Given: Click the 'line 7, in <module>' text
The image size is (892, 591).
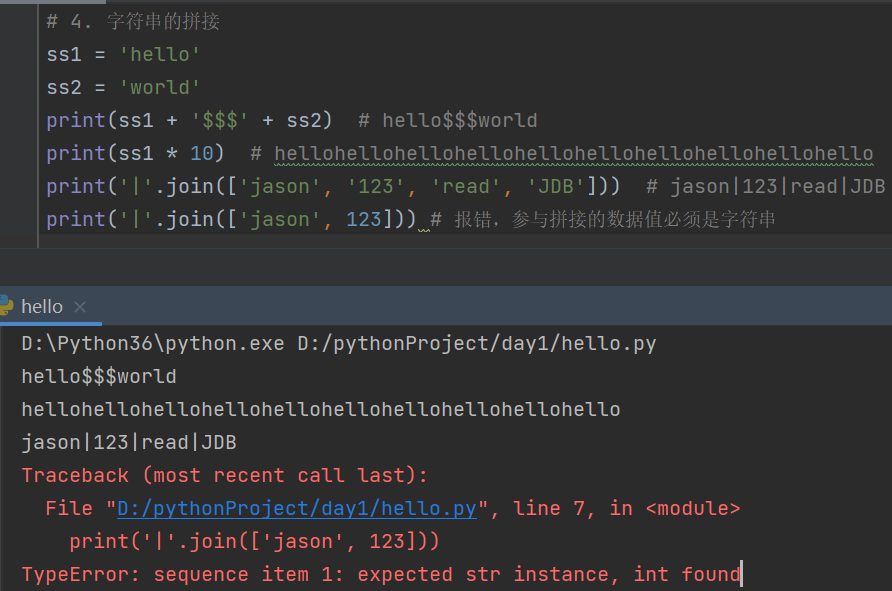Looking at the screenshot, I should coord(626,509).
